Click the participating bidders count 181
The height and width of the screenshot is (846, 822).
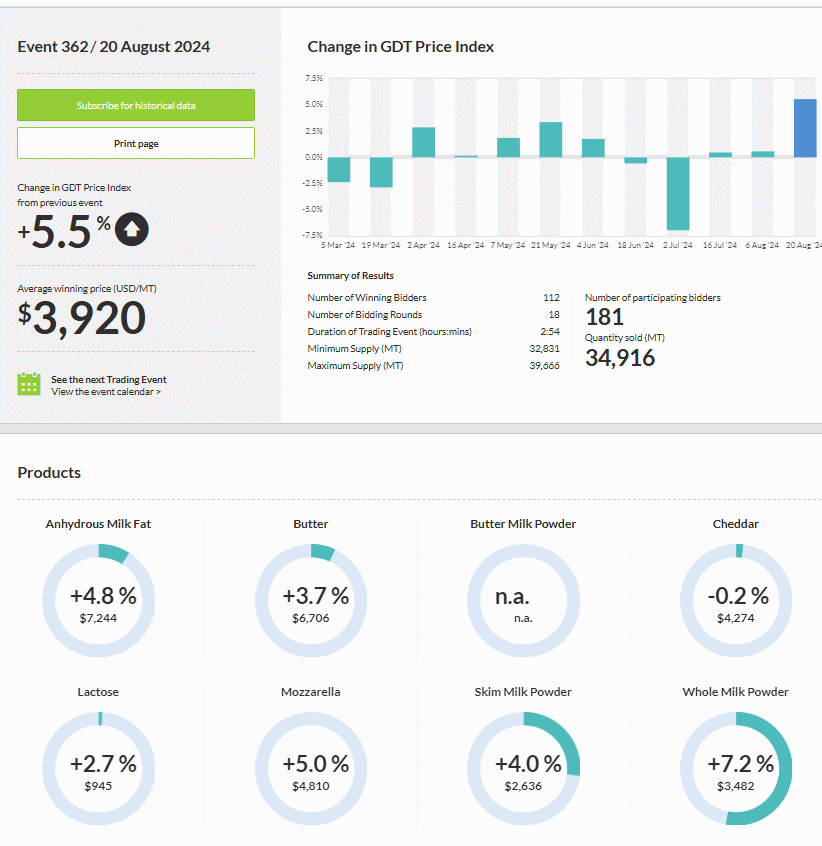click(x=605, y=317)
